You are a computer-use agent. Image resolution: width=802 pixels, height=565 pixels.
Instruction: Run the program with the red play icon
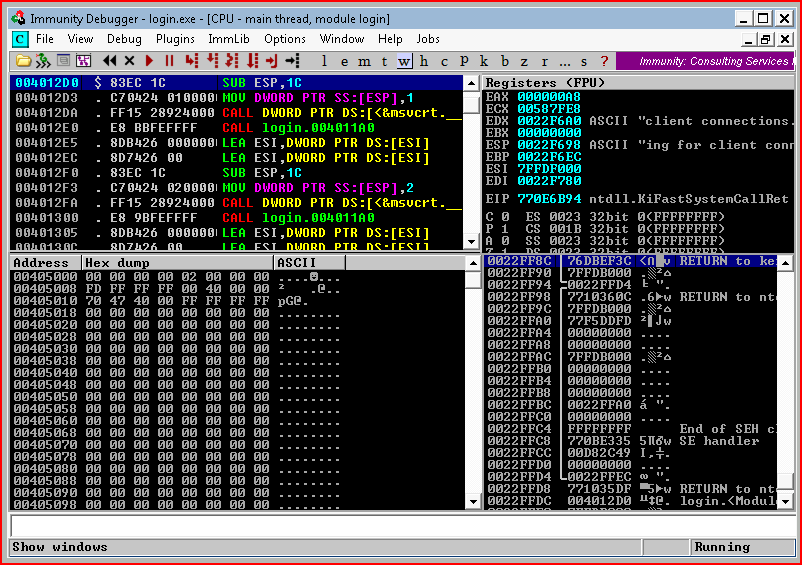pos(149,61)
